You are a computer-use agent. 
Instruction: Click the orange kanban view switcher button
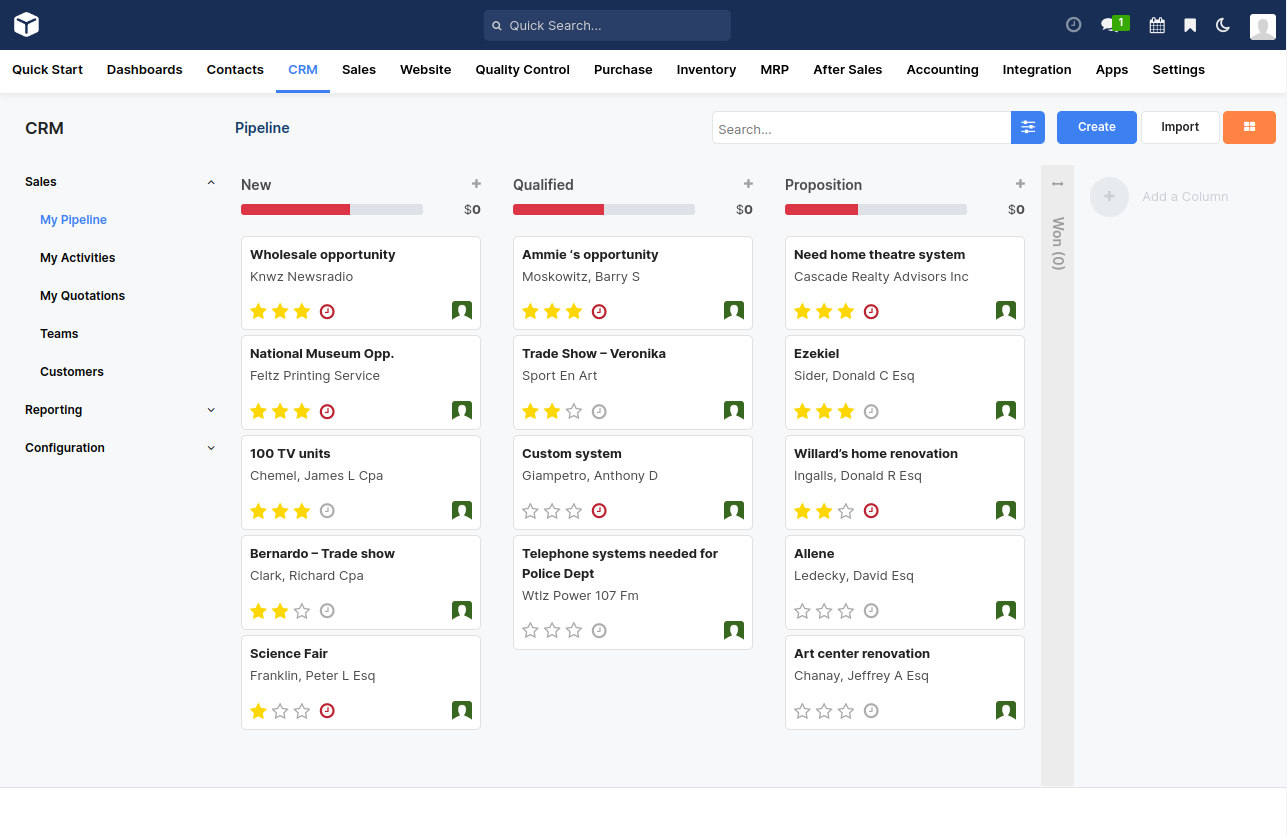1249,127
